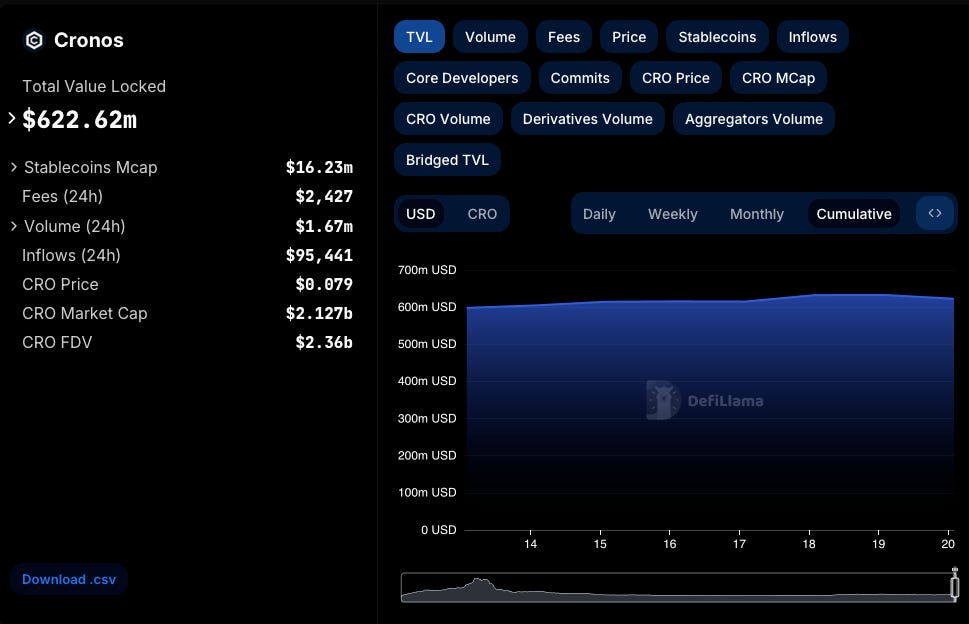Toggle the CRO Price metric

pos(675,78)
